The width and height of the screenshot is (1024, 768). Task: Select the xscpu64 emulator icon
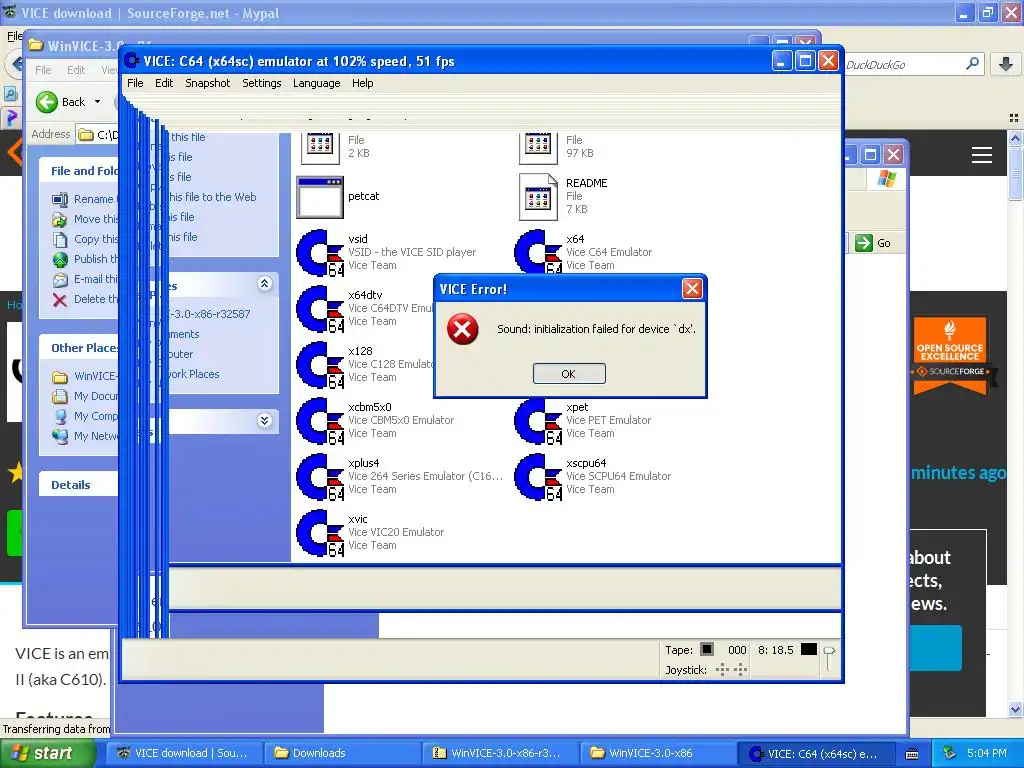[x=538, y=477]
